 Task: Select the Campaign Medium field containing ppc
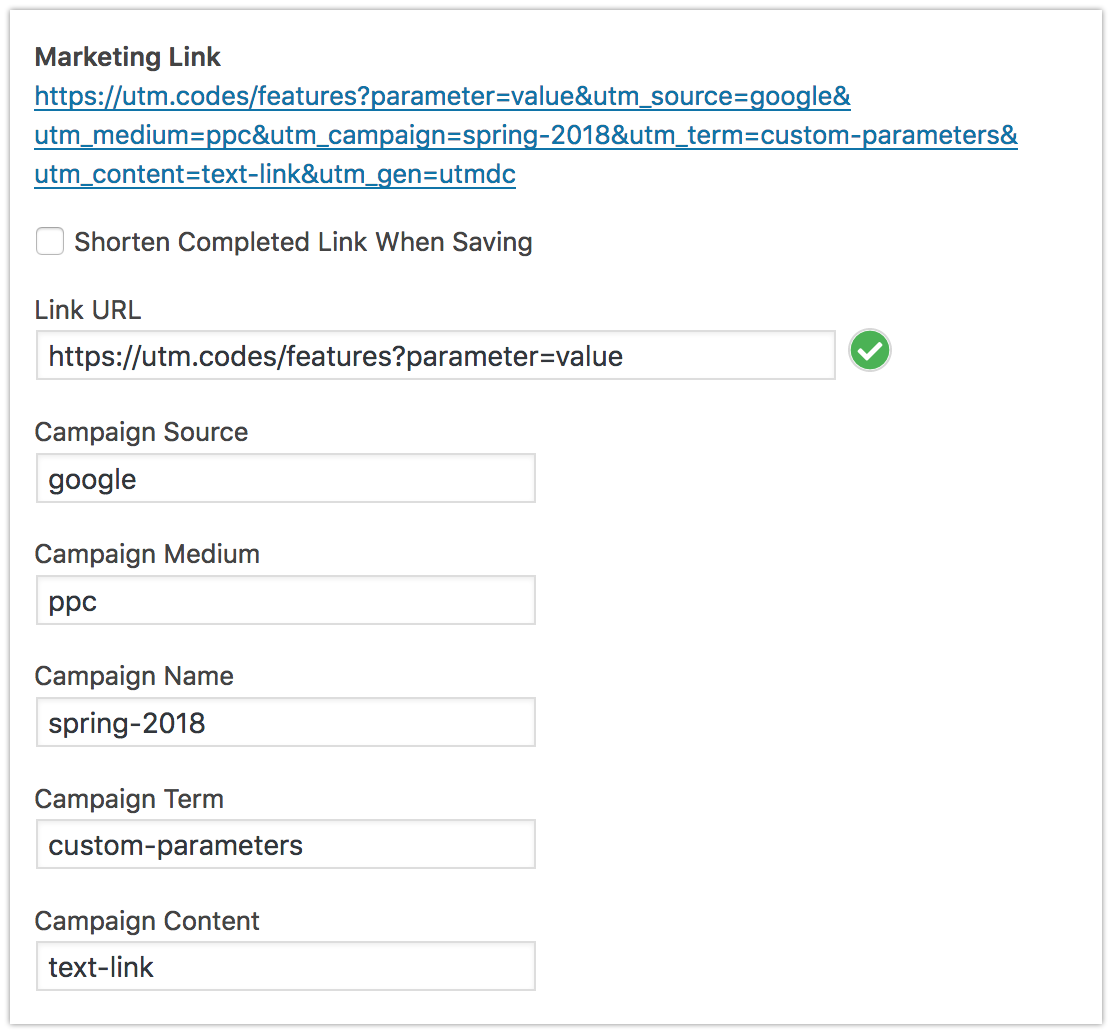tap(285, 601)
